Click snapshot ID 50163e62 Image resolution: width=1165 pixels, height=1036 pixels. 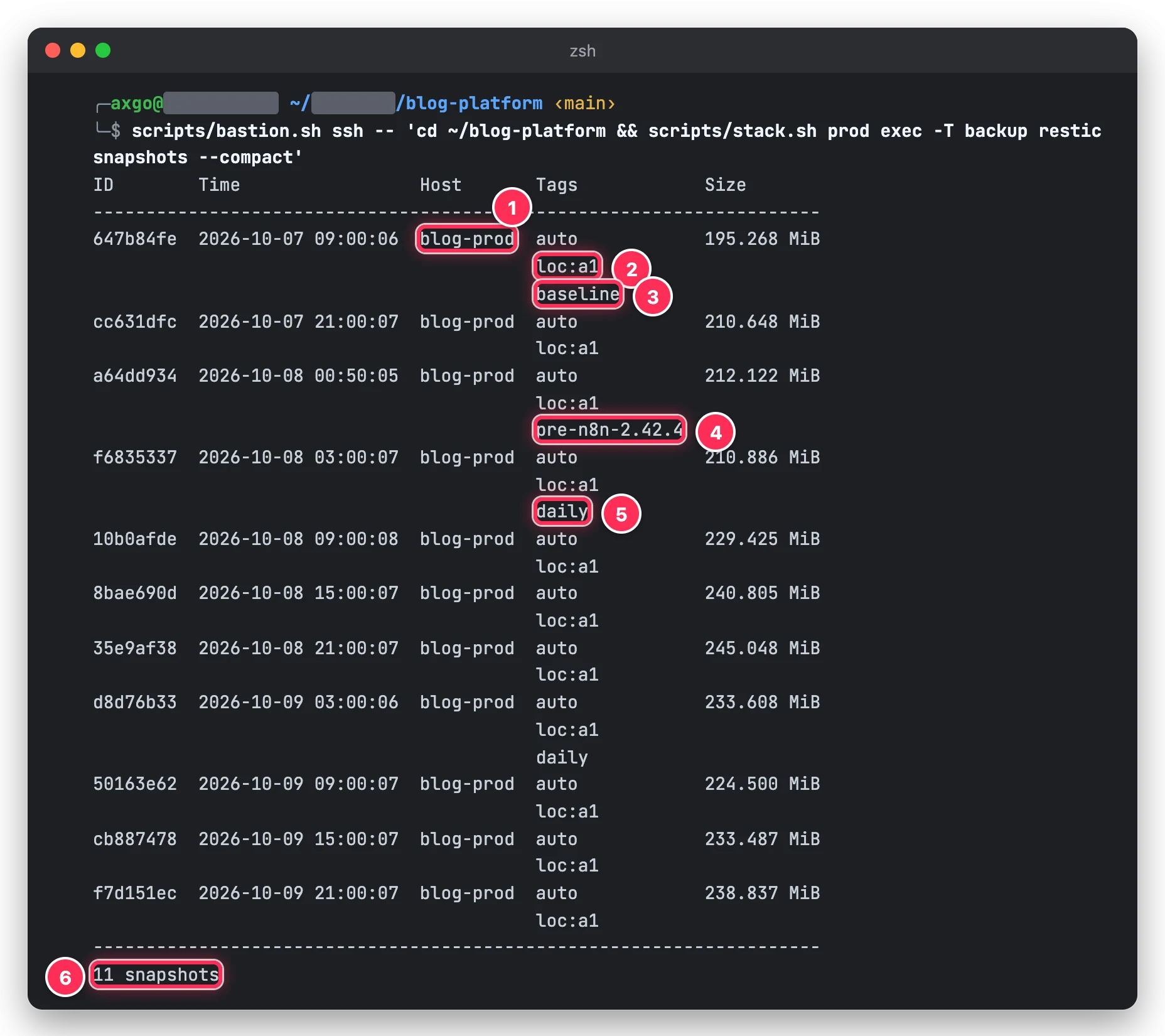tap(135, 784)
